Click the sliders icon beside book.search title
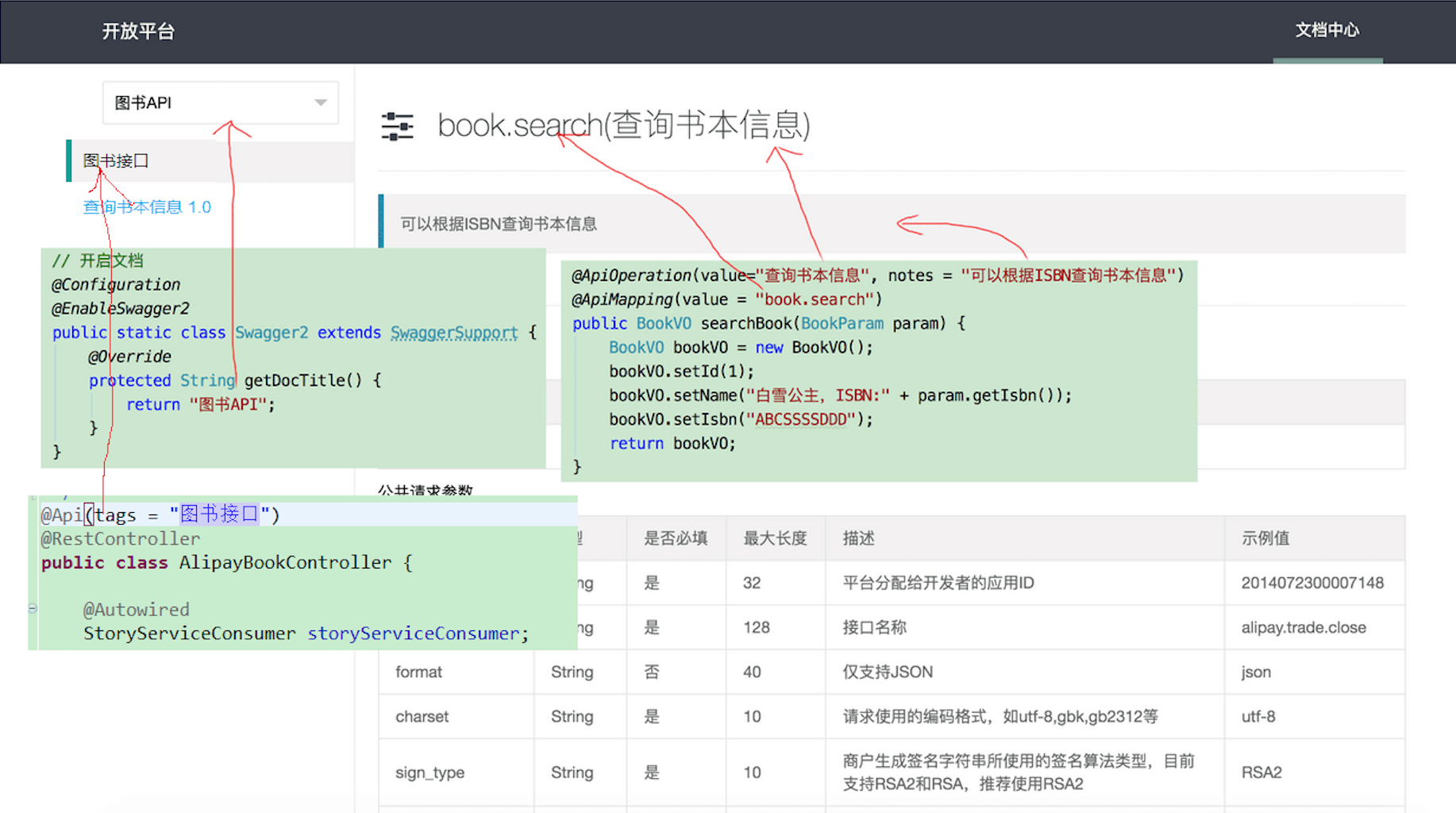This screenshot has width=1456, height=813. (397, 126)
